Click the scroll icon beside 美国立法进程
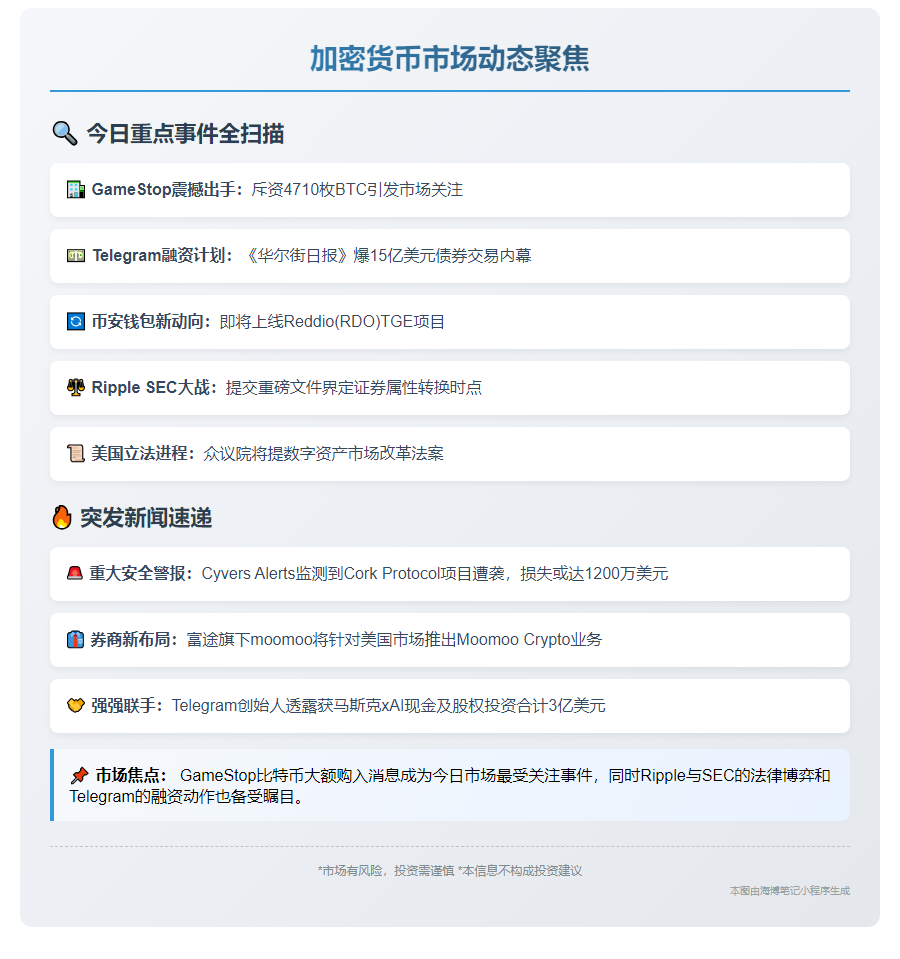 click(76, 454)
